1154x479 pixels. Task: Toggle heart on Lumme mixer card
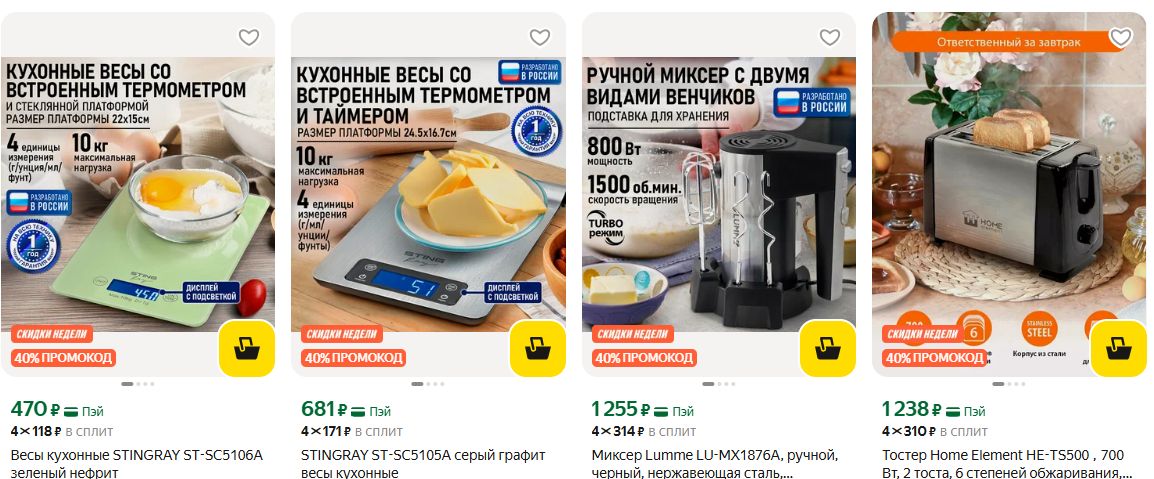tap(829, 37)
